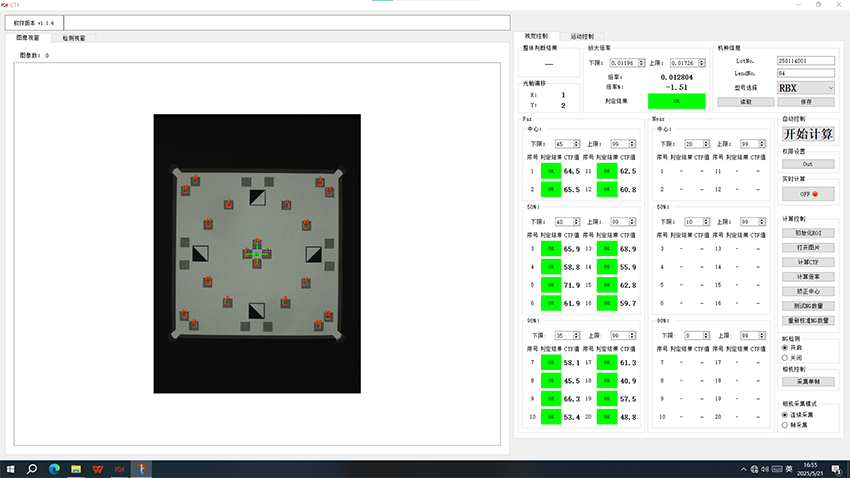Click the 开始计算 button
Image resolution: width=850 pixels, height=478 pixels.
click(x=808, y=135)
